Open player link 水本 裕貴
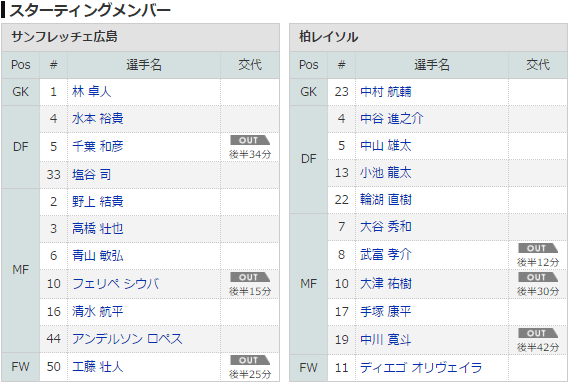The width and height of the screenshot is (573, 387). (x=98, y=118)
